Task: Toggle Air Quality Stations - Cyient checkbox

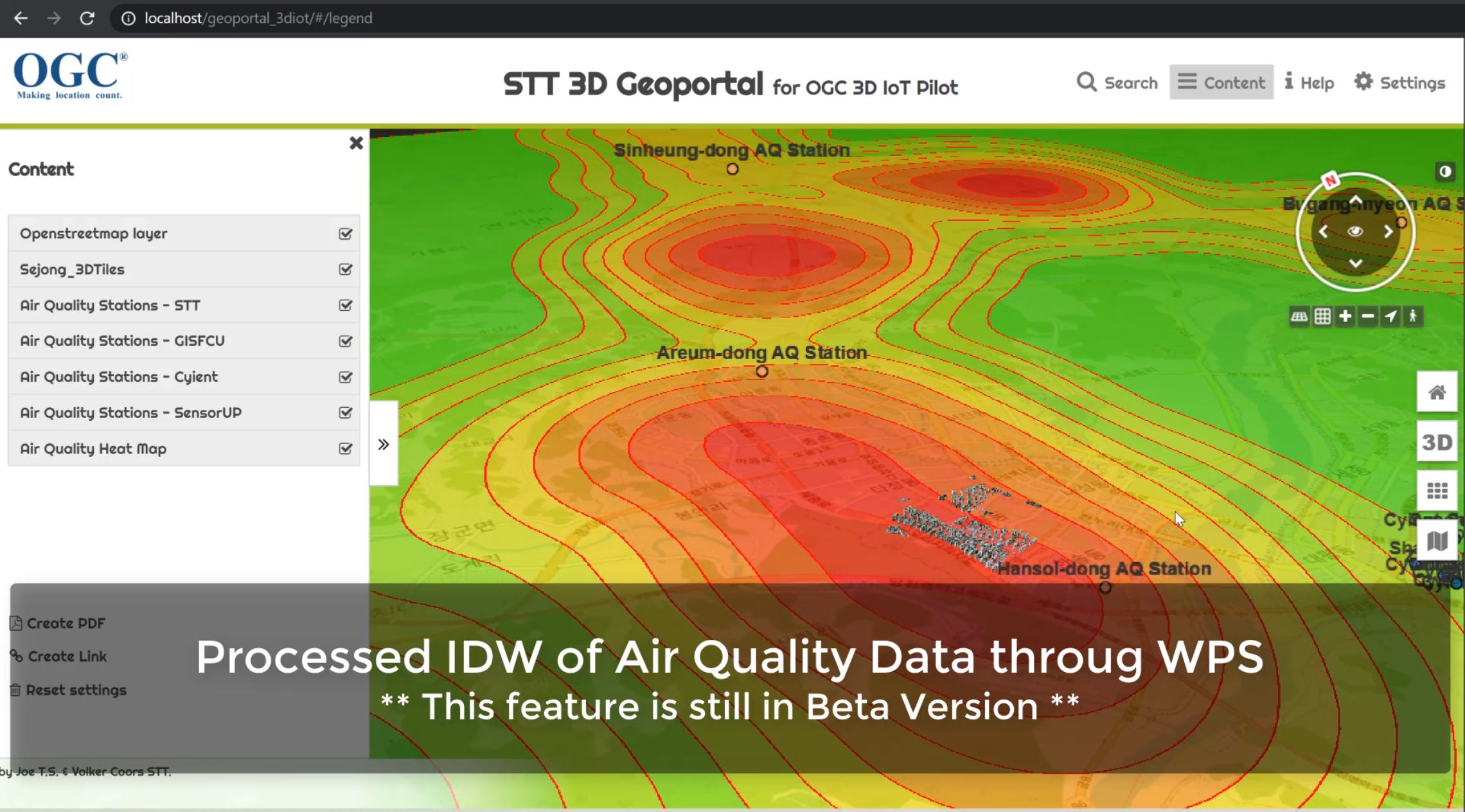Action: coord(346,377)
